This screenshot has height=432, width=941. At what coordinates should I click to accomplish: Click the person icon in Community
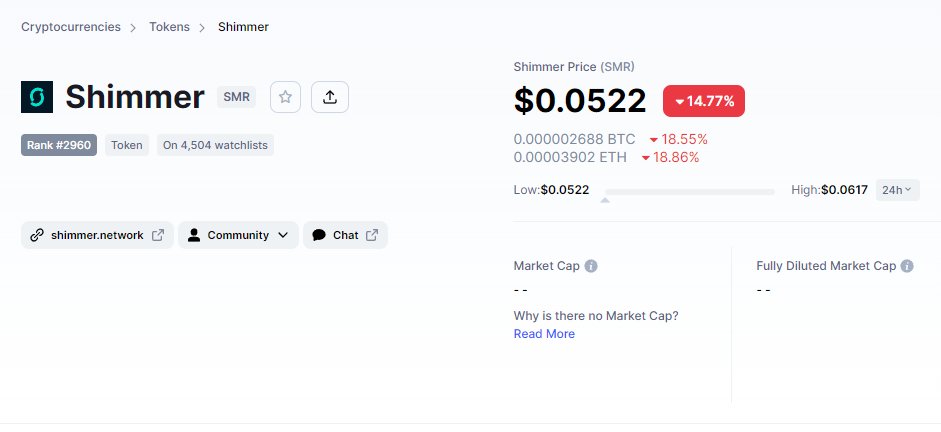point(194,235)
